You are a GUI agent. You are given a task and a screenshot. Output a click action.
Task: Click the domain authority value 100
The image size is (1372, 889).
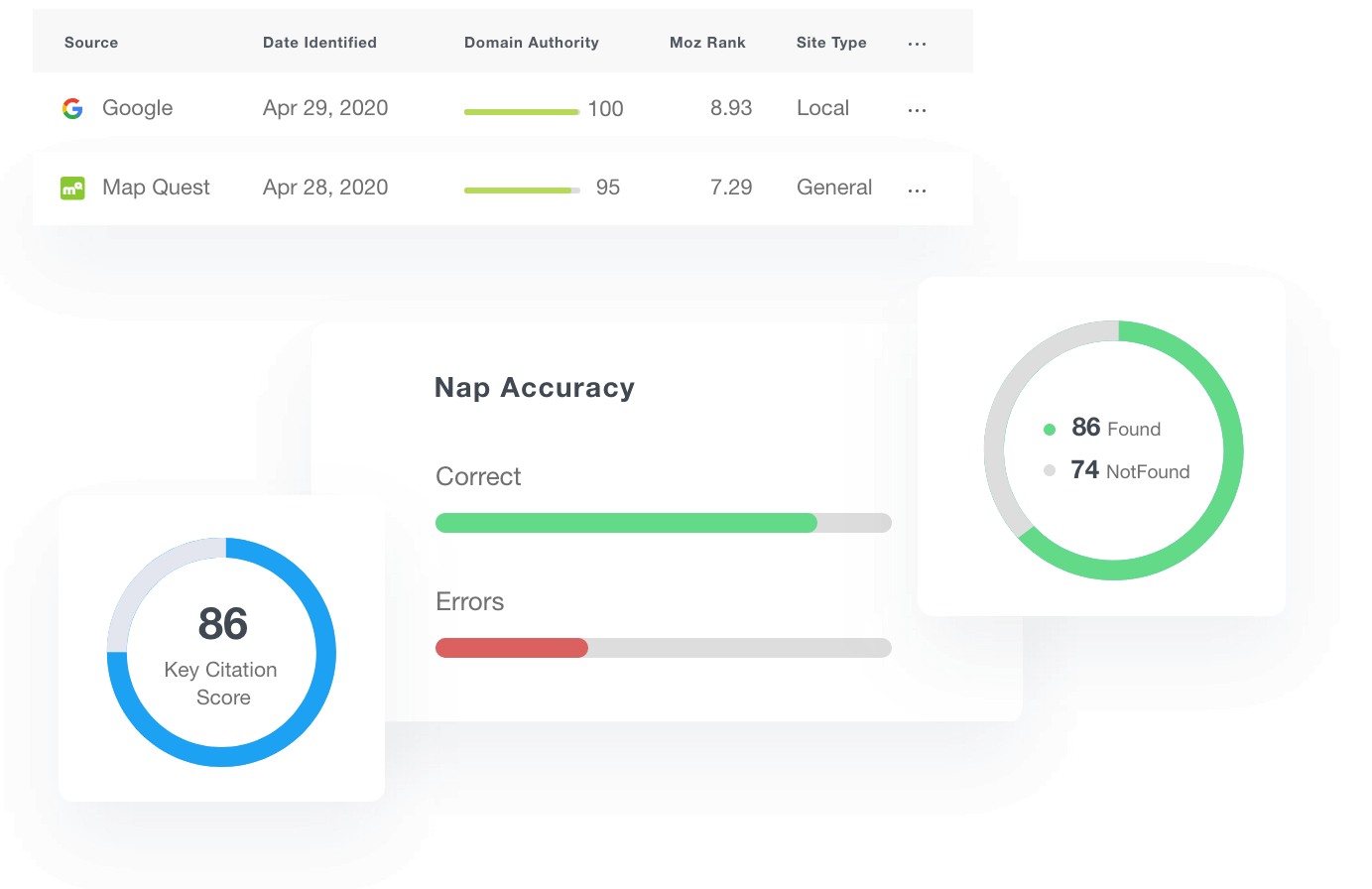point(605,109)
